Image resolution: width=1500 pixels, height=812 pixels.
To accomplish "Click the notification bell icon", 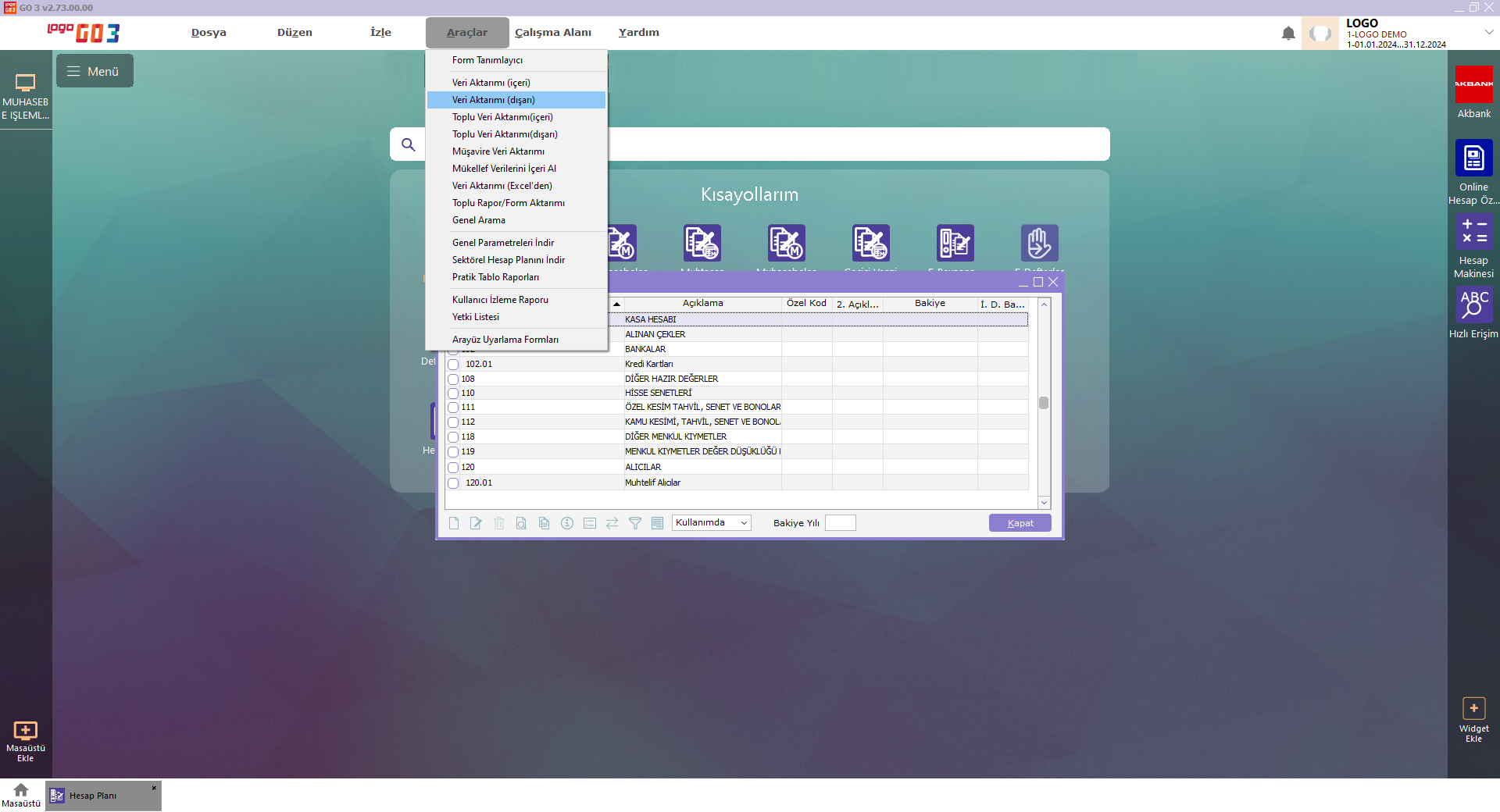I will pos(1288,34).
